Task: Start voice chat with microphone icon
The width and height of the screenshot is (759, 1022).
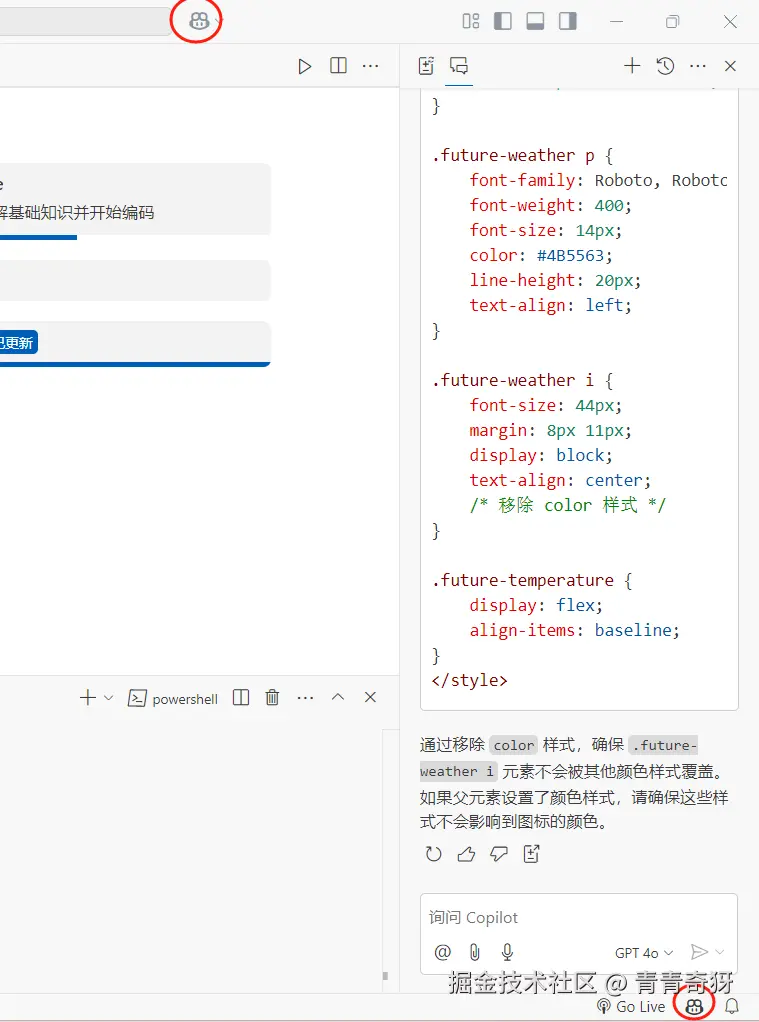Action: click(507, 952)
